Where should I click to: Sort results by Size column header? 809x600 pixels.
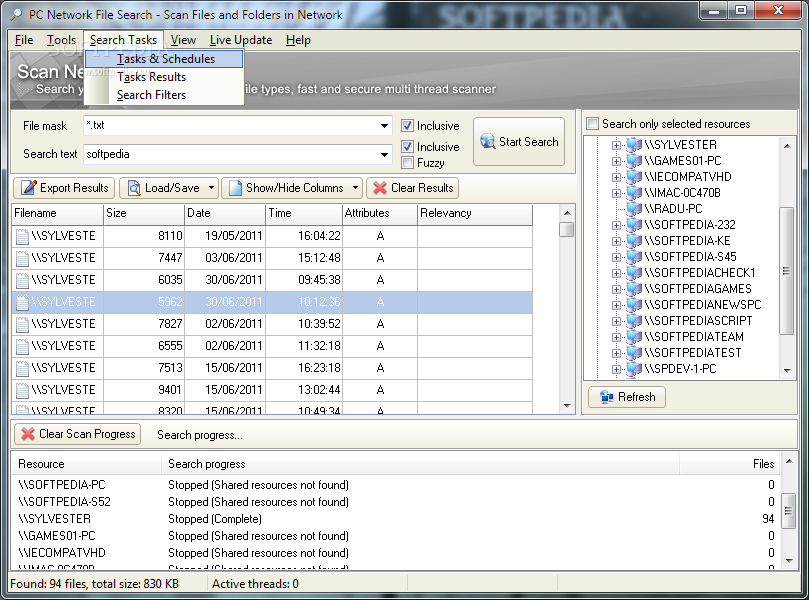pyautogui.click(x=143, y=214)
